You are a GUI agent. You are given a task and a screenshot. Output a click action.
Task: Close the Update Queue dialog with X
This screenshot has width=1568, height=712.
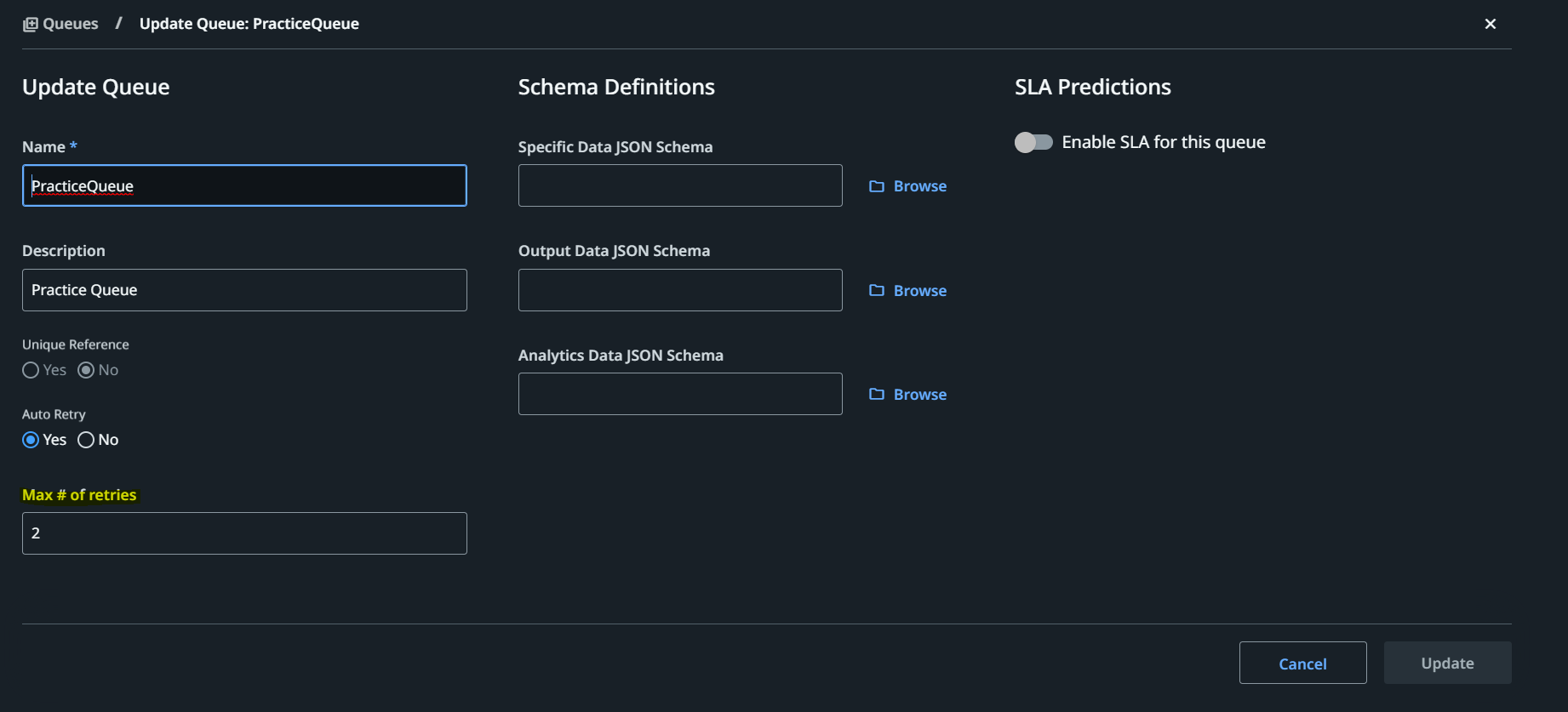point(1490,24)
